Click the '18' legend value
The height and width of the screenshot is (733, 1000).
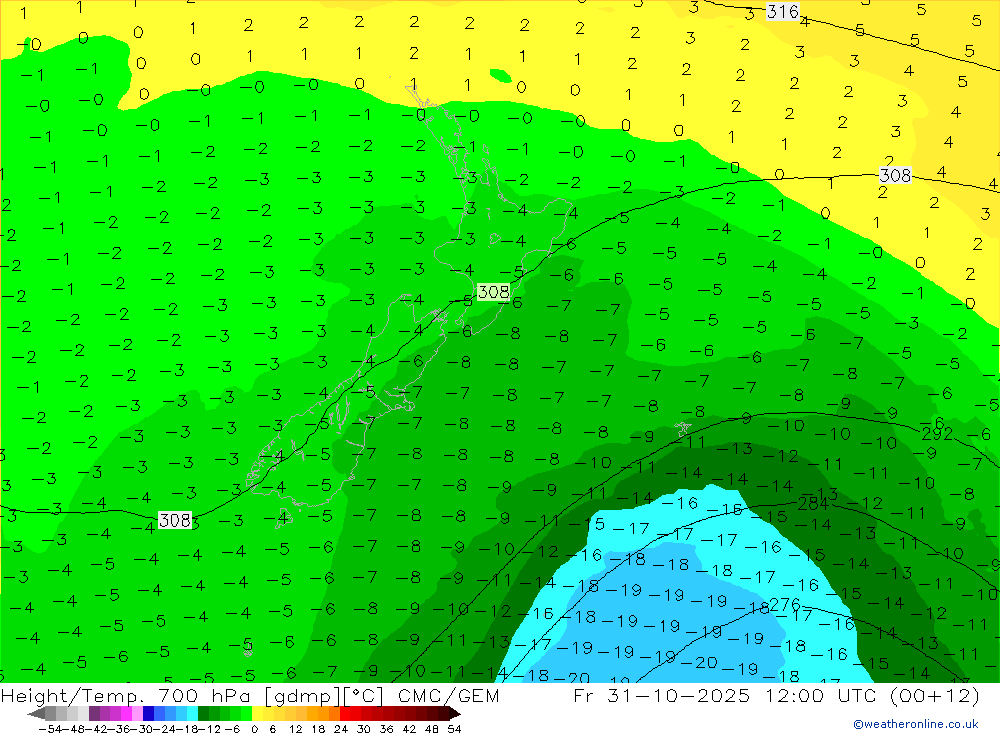coord(318,729)
